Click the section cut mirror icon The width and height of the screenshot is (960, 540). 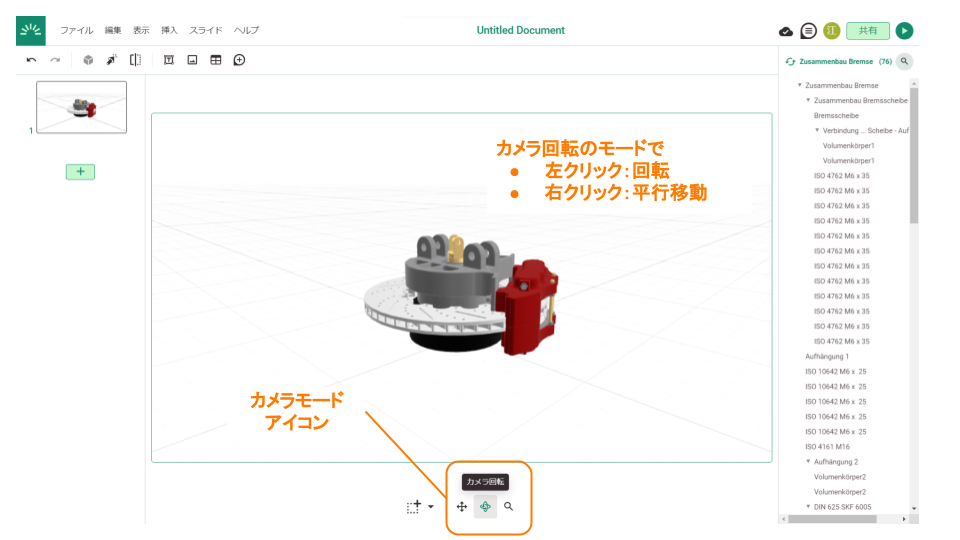click(x=135, y=60)
